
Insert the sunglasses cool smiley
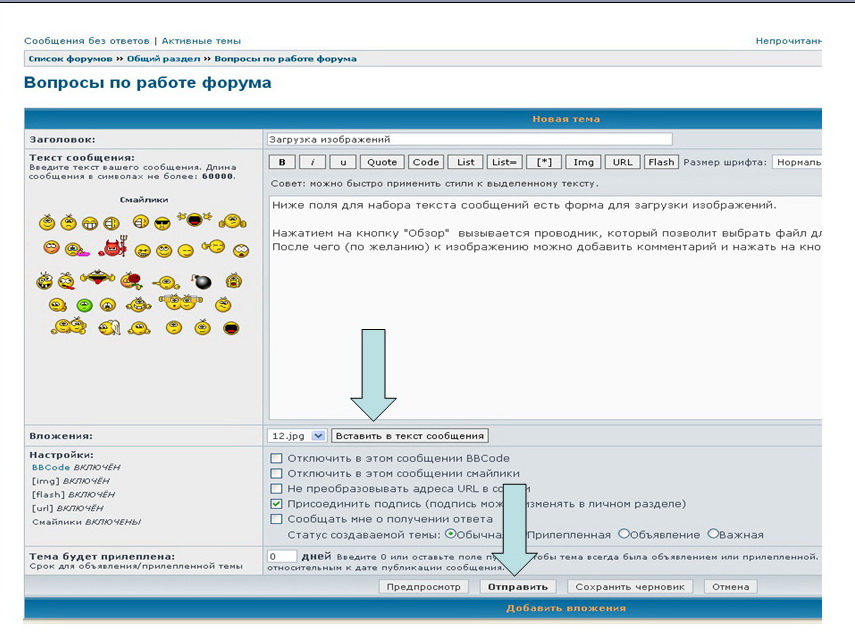162,222
